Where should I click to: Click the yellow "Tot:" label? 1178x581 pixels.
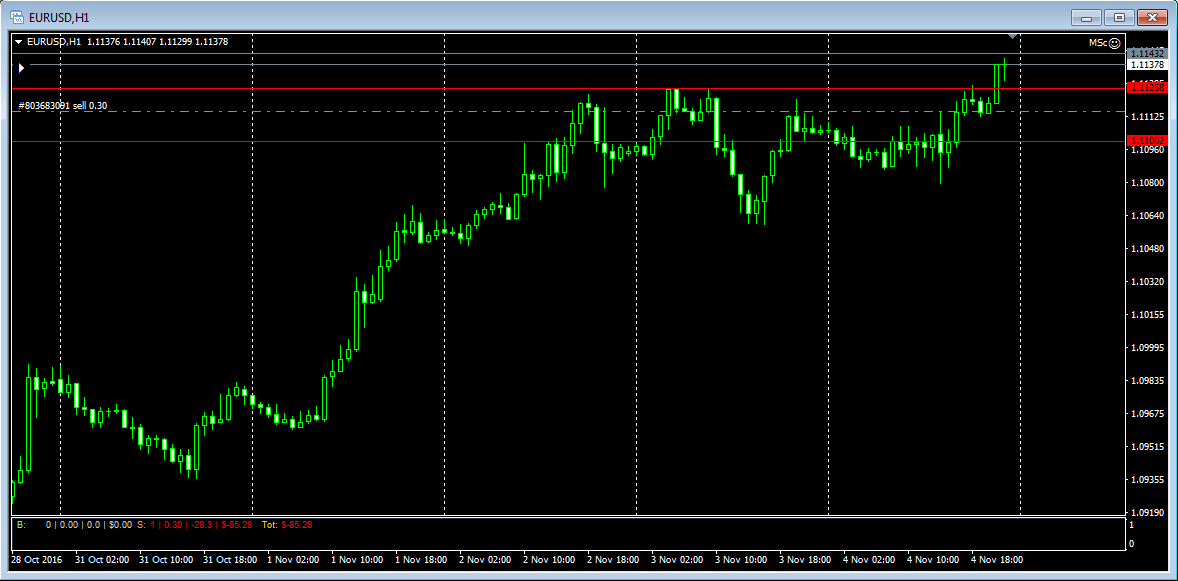click(x=270, y=525)
